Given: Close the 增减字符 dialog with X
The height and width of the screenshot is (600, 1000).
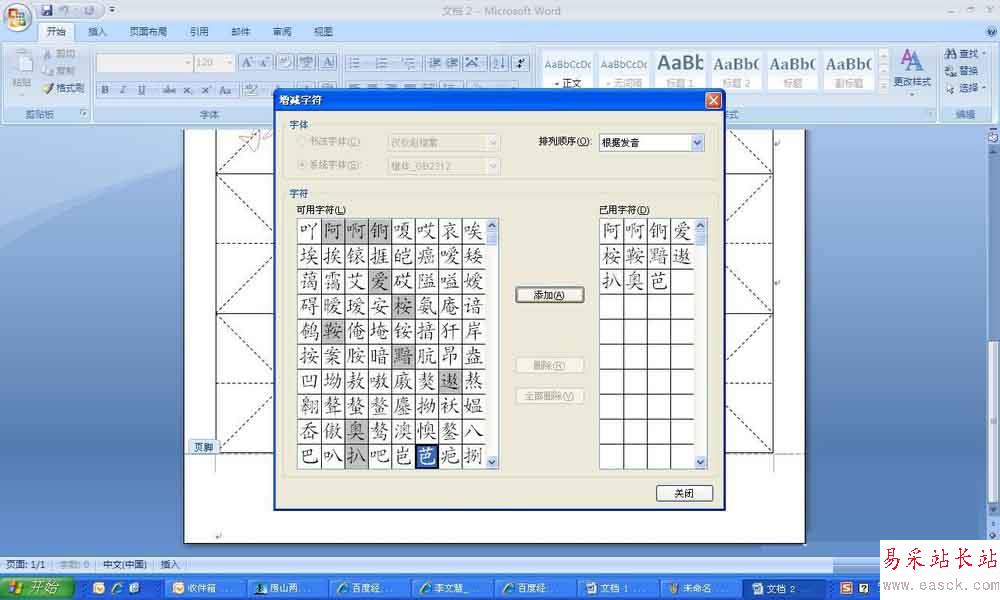Looking at the screenshot, I should 713,100.
